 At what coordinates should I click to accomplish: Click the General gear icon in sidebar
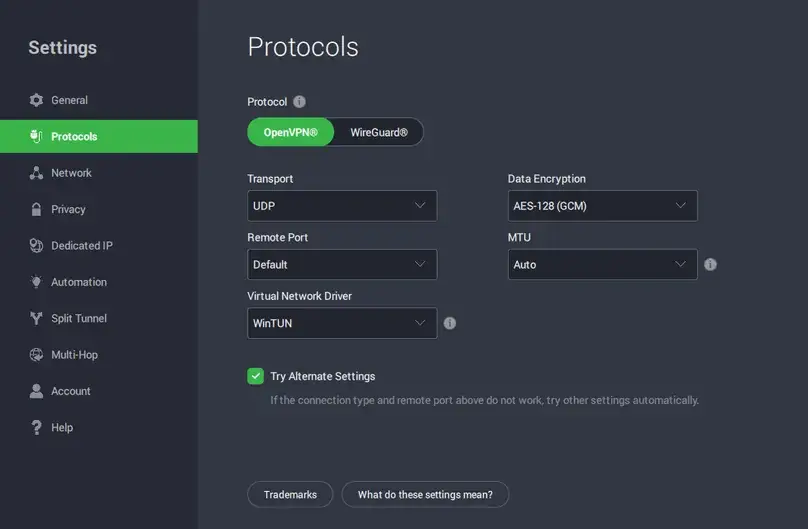(x=36, y=100)
